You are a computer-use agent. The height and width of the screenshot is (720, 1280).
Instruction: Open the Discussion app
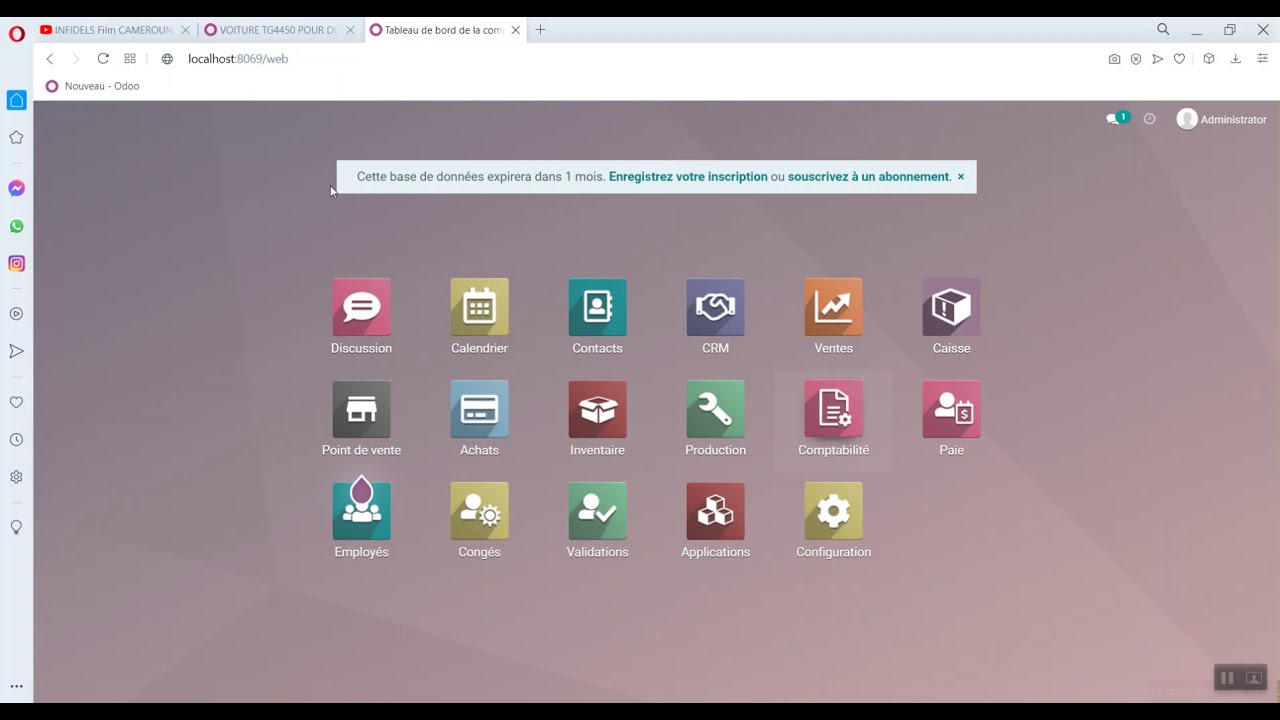pyautogui.click(x=361, y=308)
